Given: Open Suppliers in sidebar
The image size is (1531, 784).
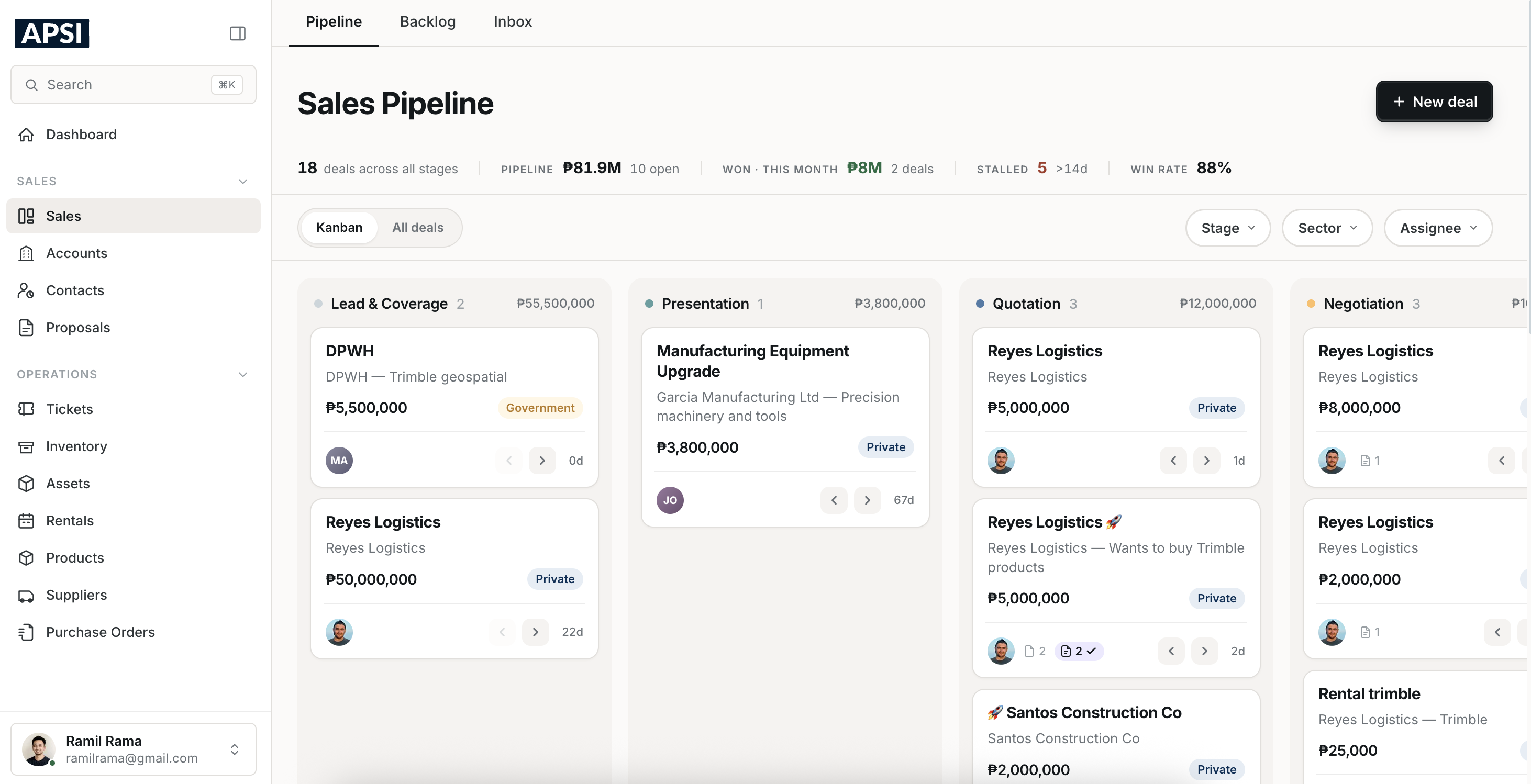Looking at the screenshot, I should (133, 595).
